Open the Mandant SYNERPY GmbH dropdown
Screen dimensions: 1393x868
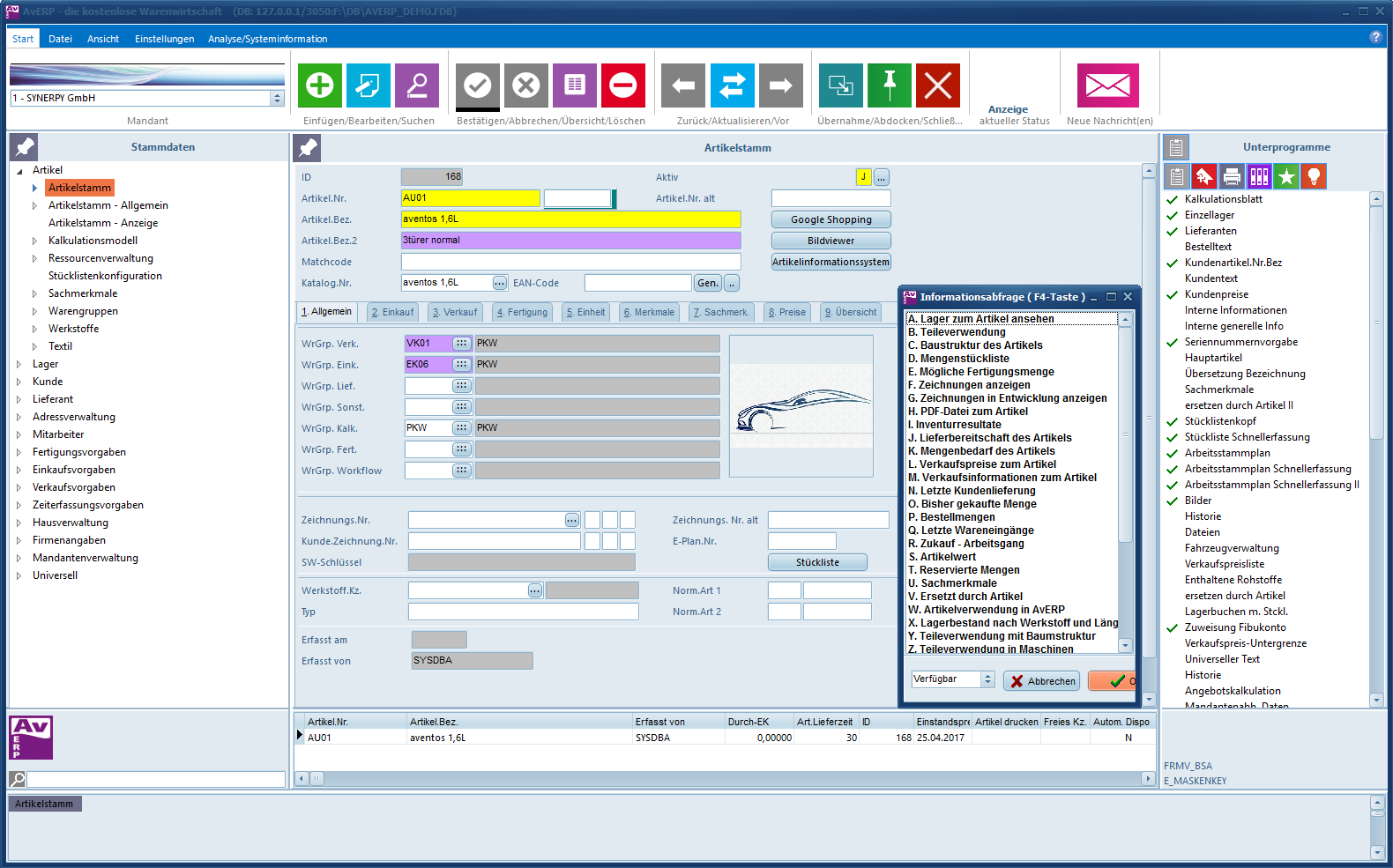pos(277,99)
